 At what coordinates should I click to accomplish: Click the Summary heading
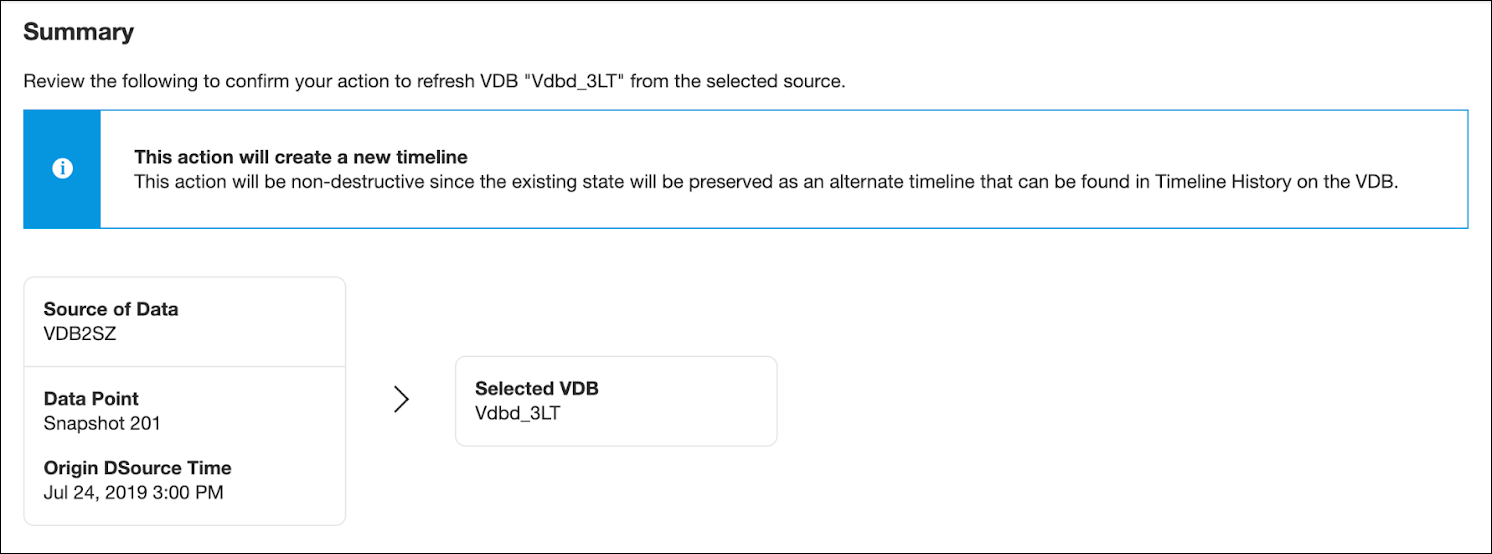pyautogui.click(x=78, y=32)
